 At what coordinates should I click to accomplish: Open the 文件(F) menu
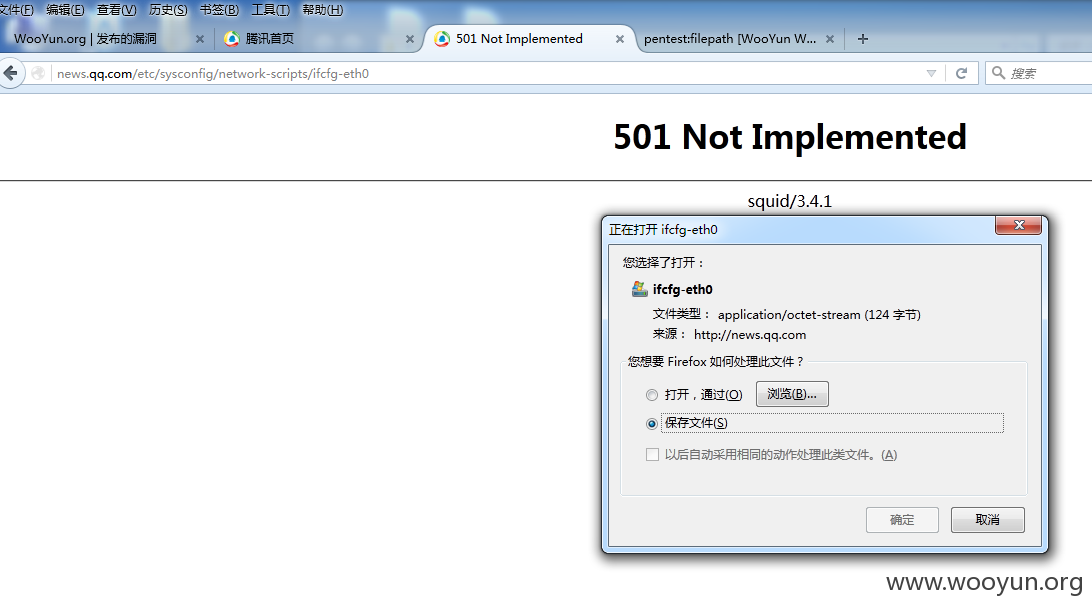pyautogui.click(x=16, y=10)
